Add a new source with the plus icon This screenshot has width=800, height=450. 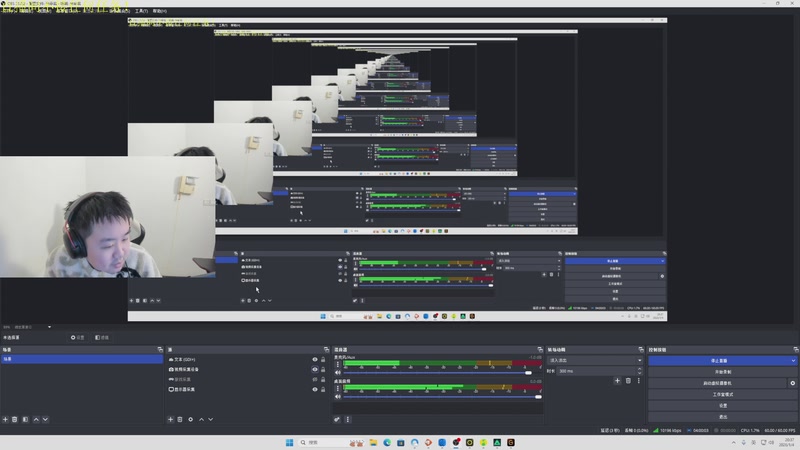point(170,419)
